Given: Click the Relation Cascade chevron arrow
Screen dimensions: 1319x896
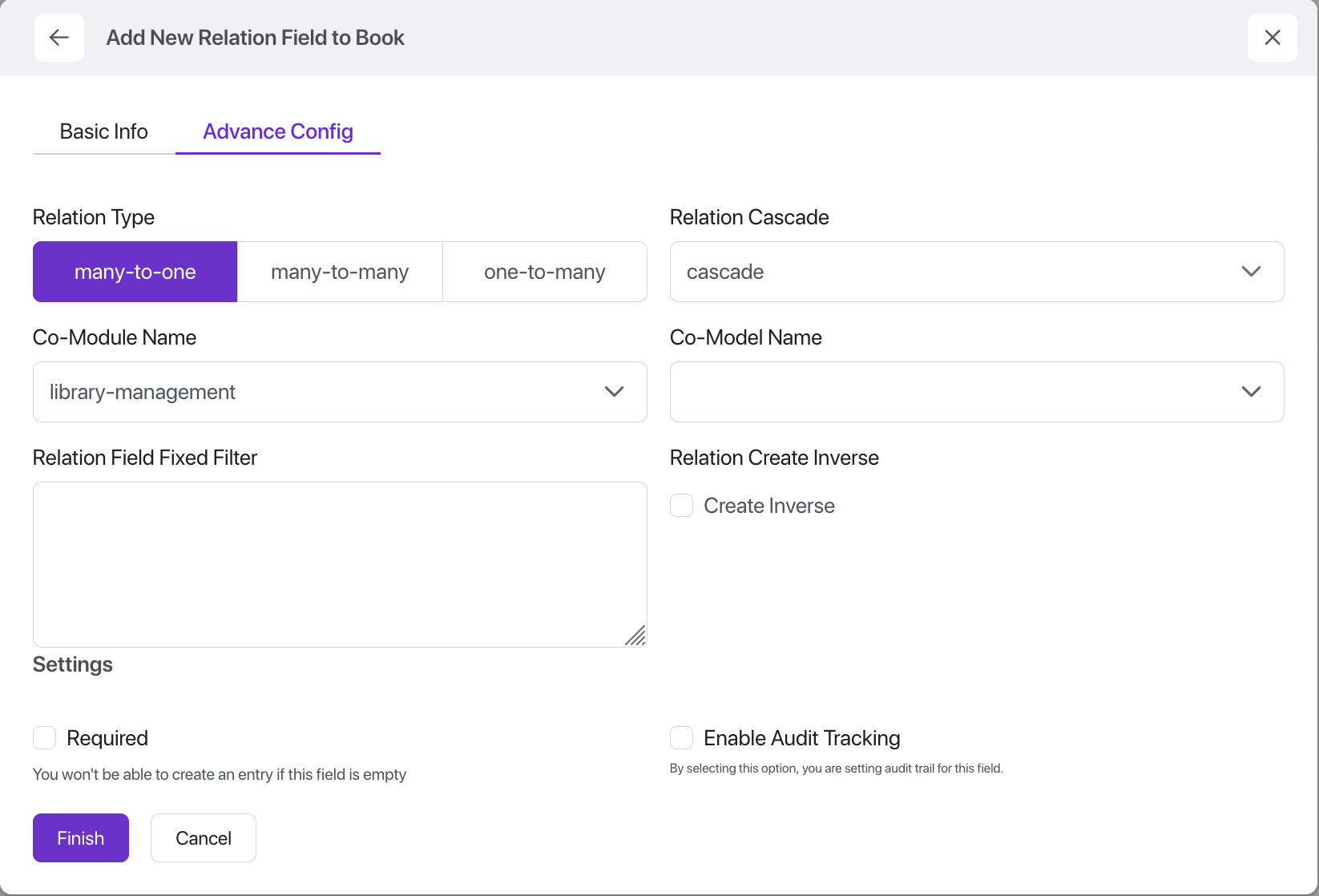Looking at the screenshot, I should [x=1251, y=272].
